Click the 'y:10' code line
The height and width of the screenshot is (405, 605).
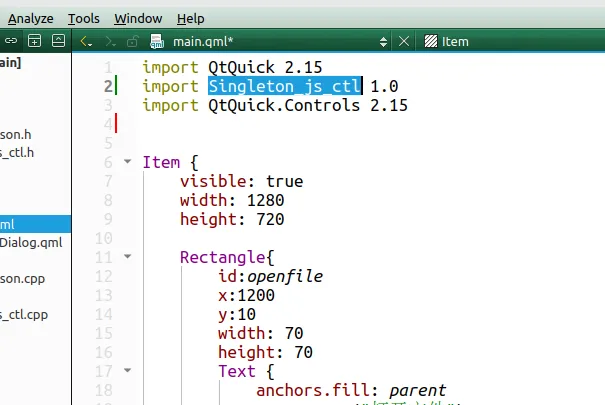[x=237, y=314]
